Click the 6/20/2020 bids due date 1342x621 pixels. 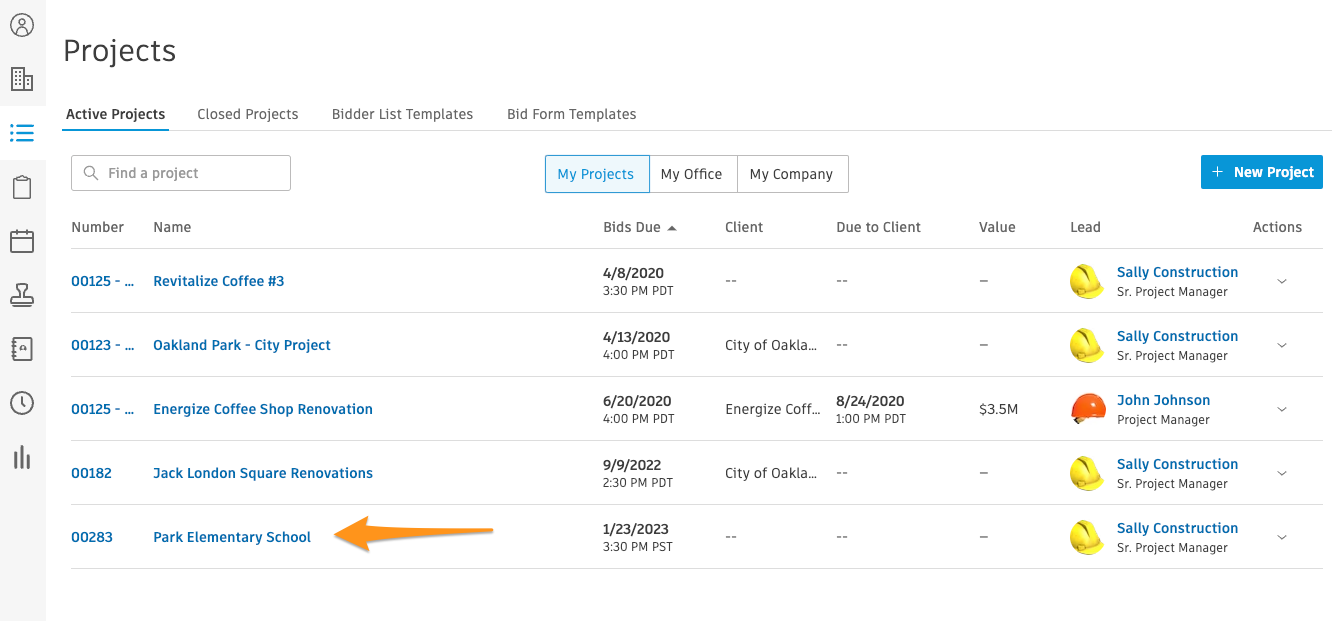point(638,400)
